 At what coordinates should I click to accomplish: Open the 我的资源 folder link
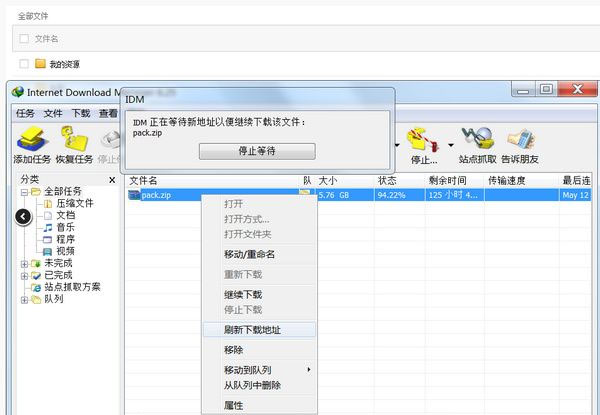click(65, 64)
